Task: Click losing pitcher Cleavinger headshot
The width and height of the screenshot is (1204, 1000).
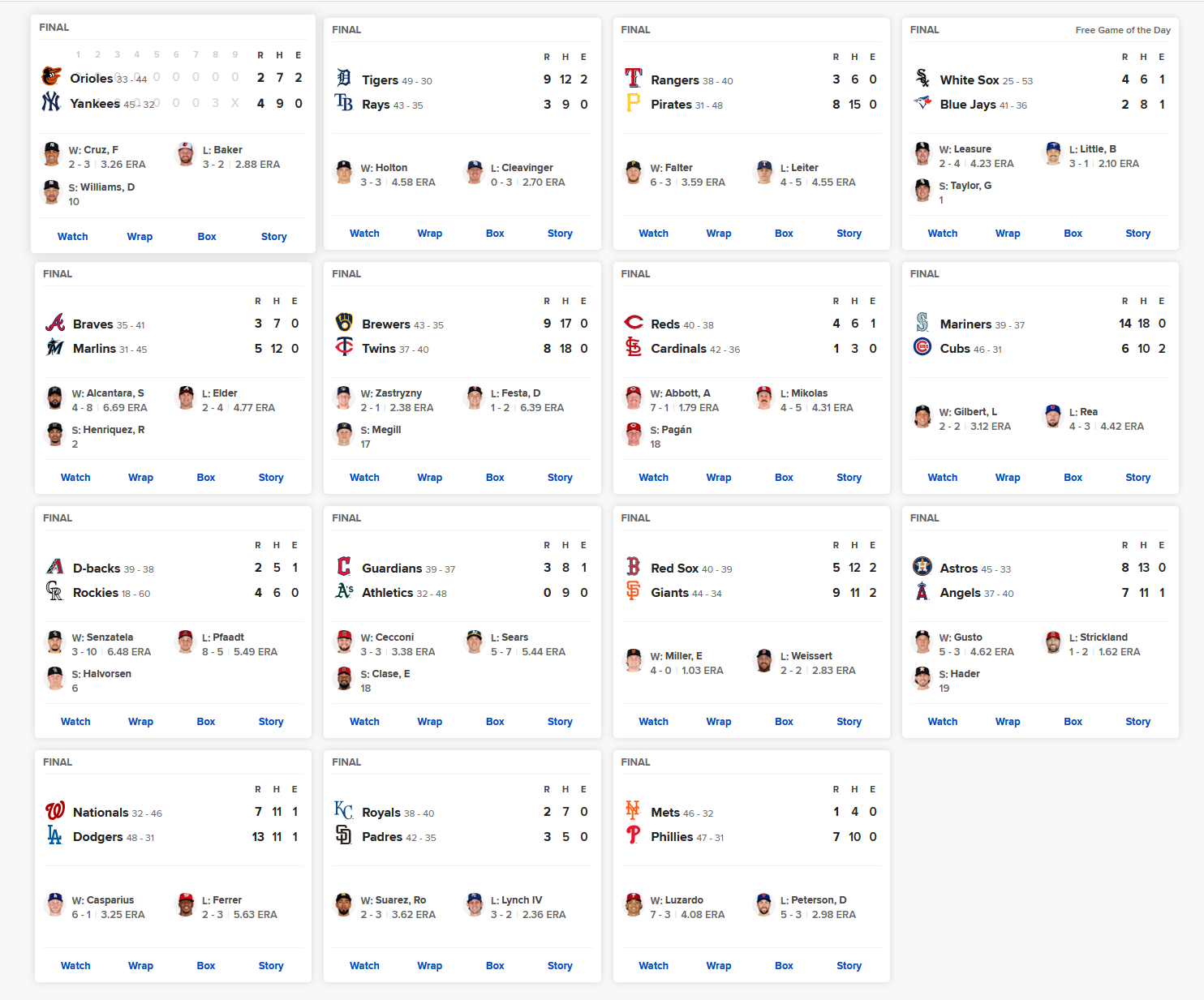Action: point(475,173)
